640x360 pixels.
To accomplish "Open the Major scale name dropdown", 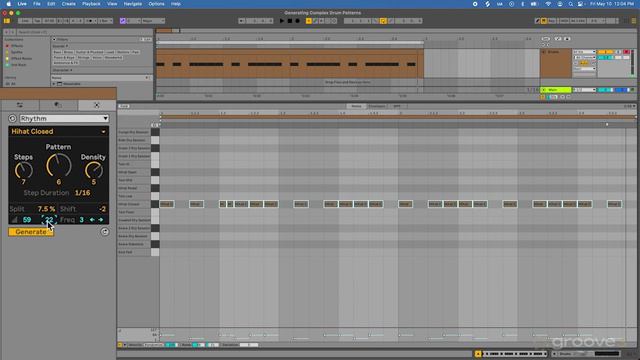I will [153, 21].
